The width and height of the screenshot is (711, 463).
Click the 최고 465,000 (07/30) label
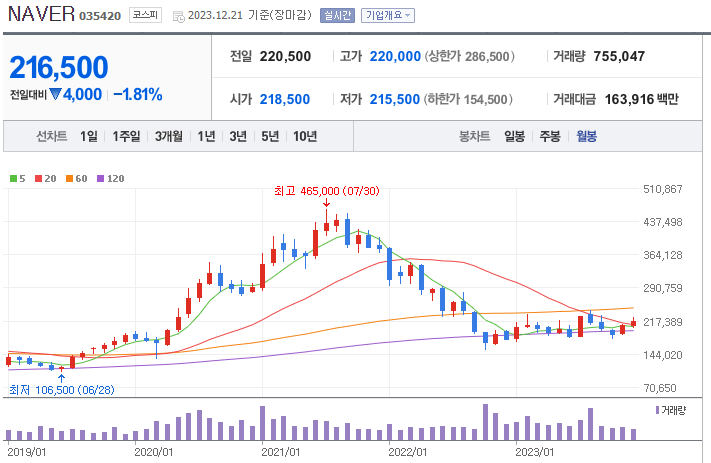point(327,191)
